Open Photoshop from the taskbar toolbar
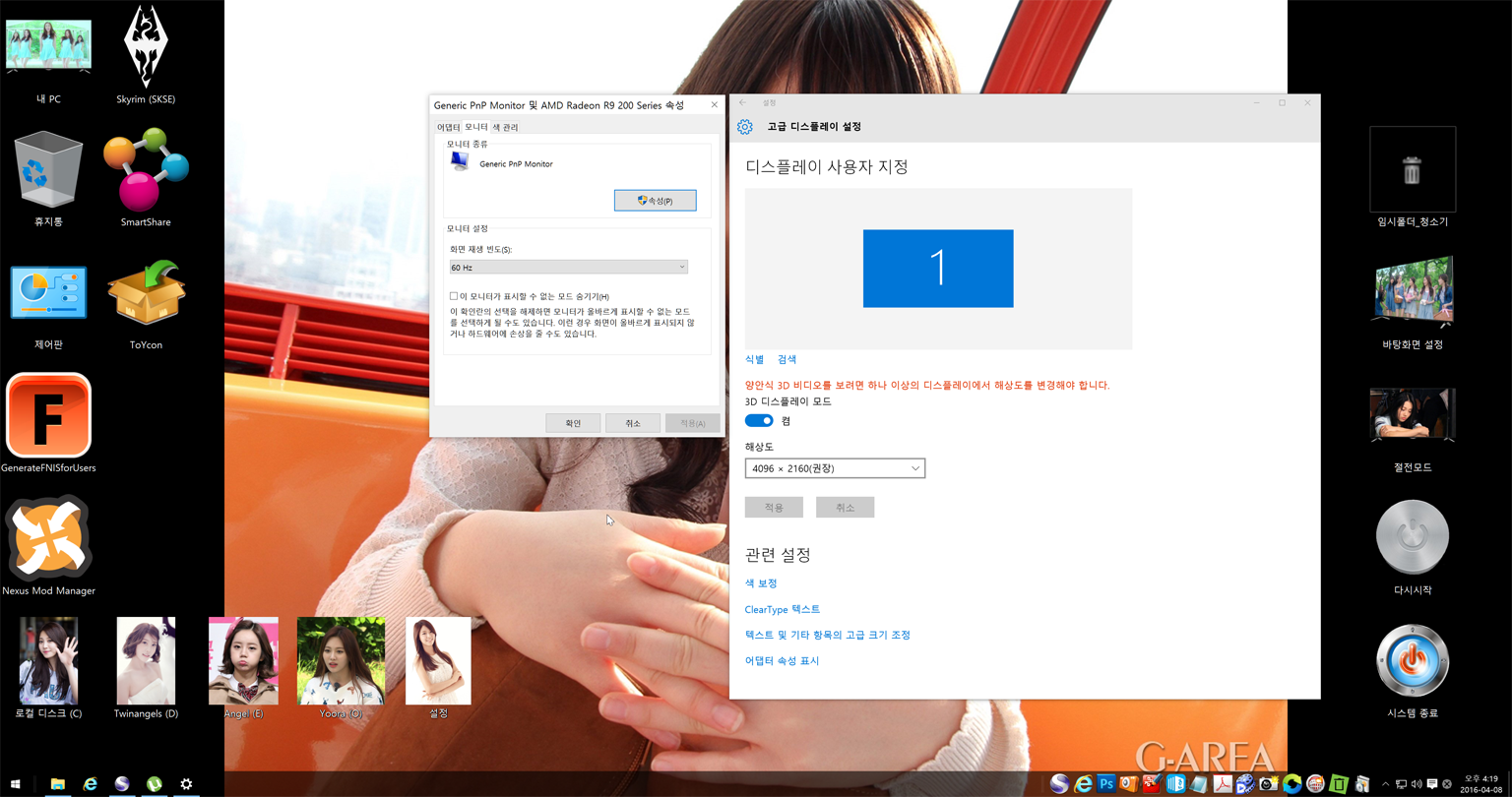1512x797 pixels. pos(1105,783)
